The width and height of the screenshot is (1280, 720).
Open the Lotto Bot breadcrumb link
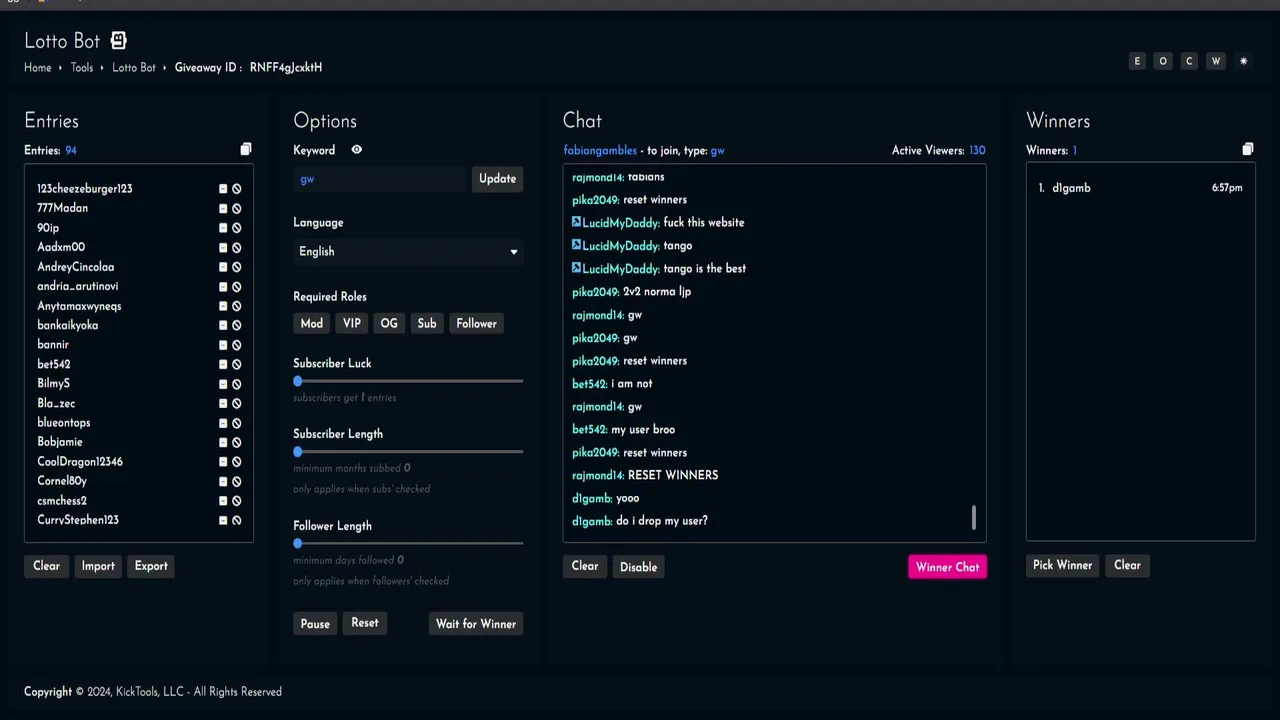[134, 68]
